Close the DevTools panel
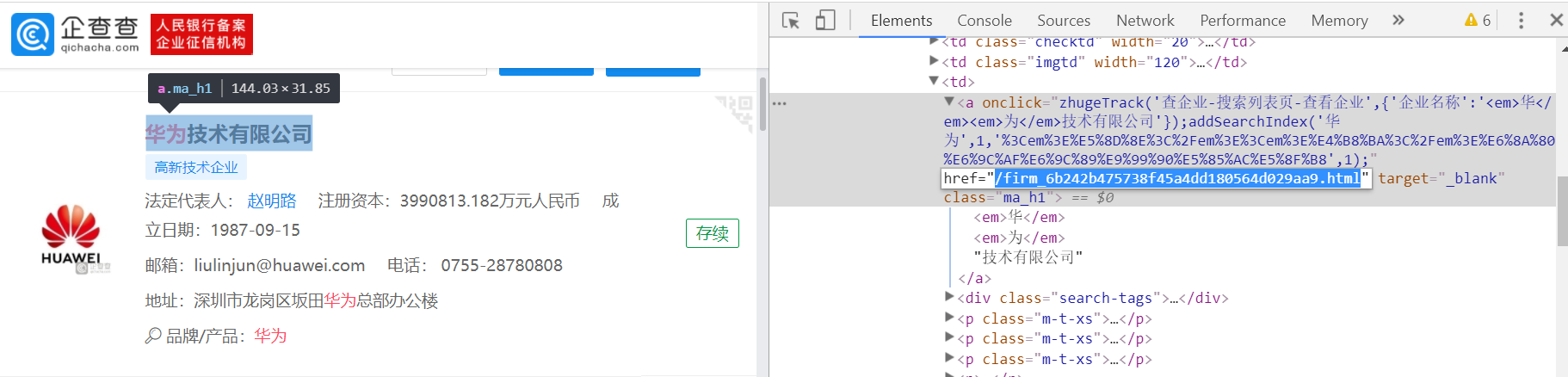The image size is (1568, 377). click(1556, 20)
